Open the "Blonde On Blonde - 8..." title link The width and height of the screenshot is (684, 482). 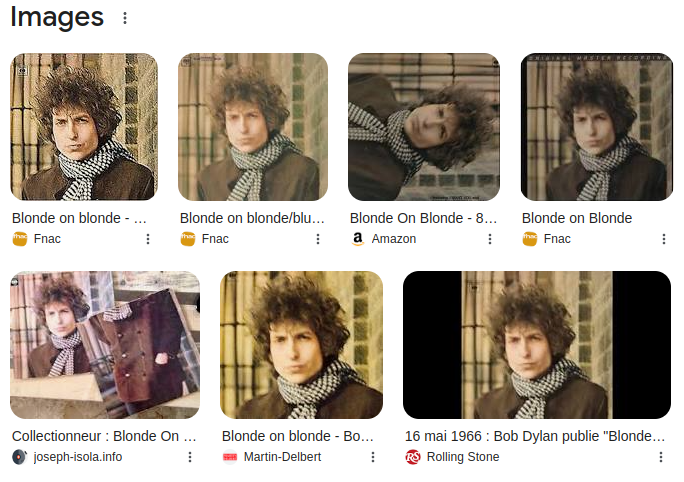click(x=423, y=218)
